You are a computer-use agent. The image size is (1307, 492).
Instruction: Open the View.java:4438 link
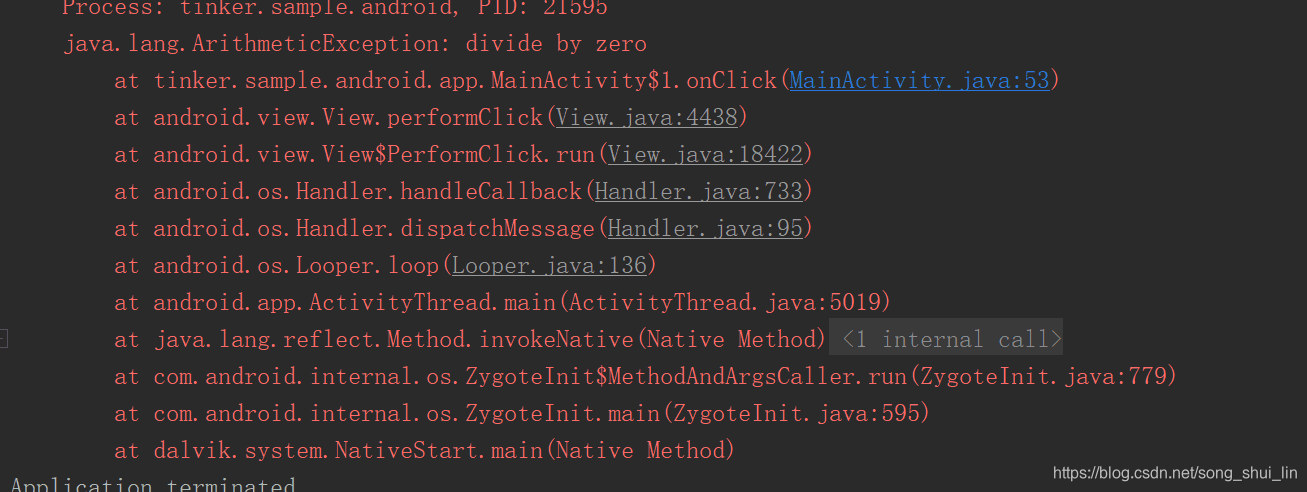(x=646, y=118)
